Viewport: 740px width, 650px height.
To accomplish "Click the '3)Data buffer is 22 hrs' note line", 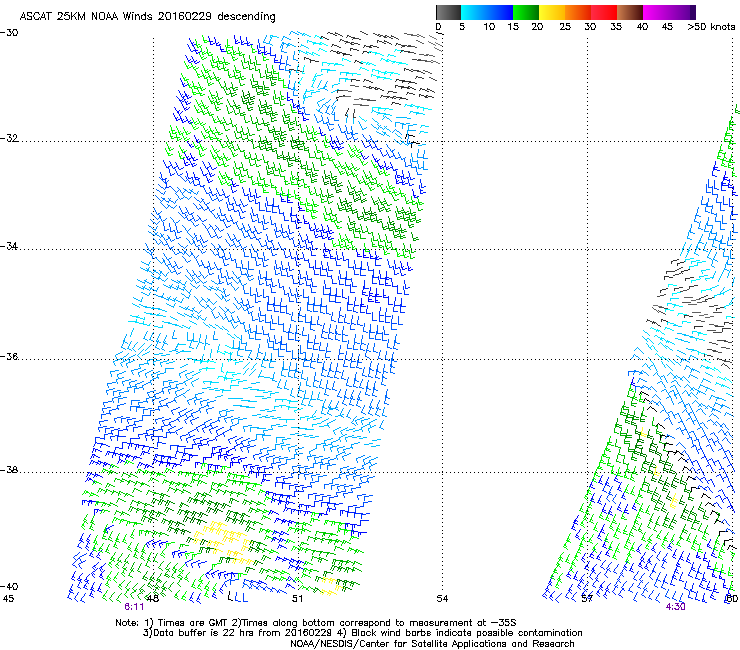I will pyautogui.click(x=362, y=633).
